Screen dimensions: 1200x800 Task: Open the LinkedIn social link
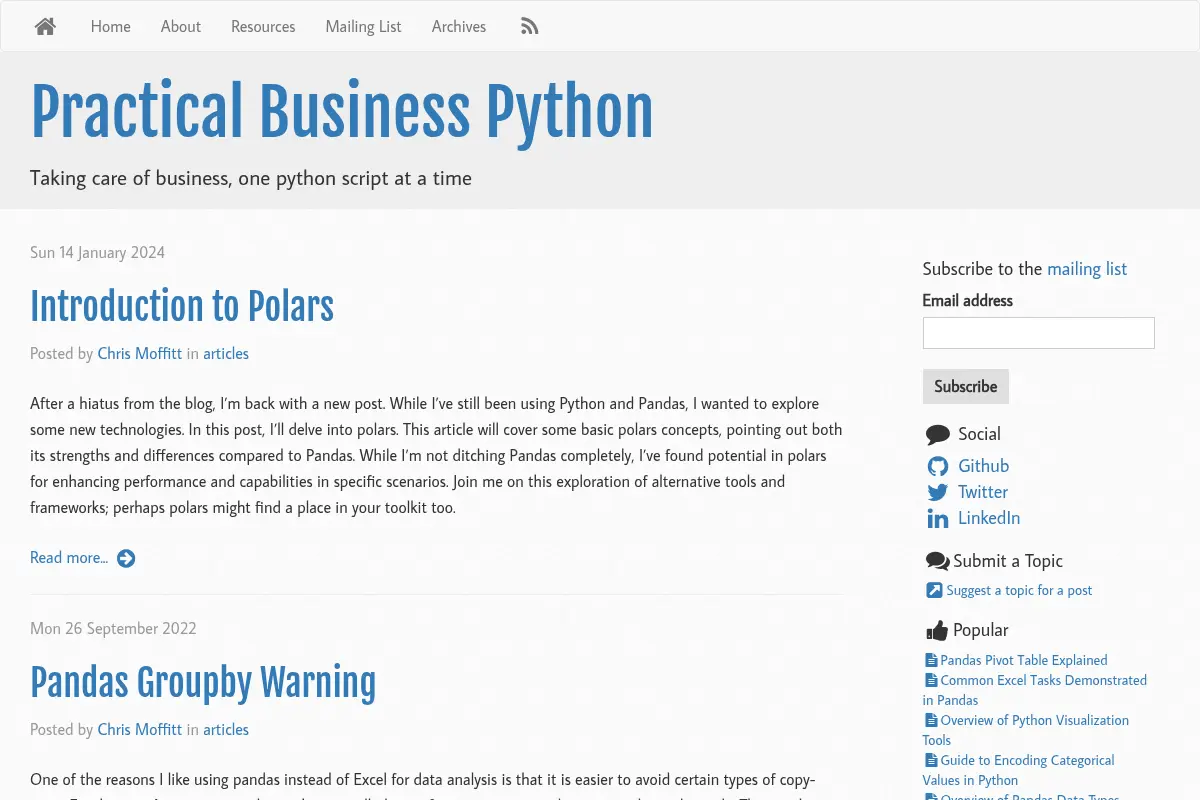click(x=989, y=518)
